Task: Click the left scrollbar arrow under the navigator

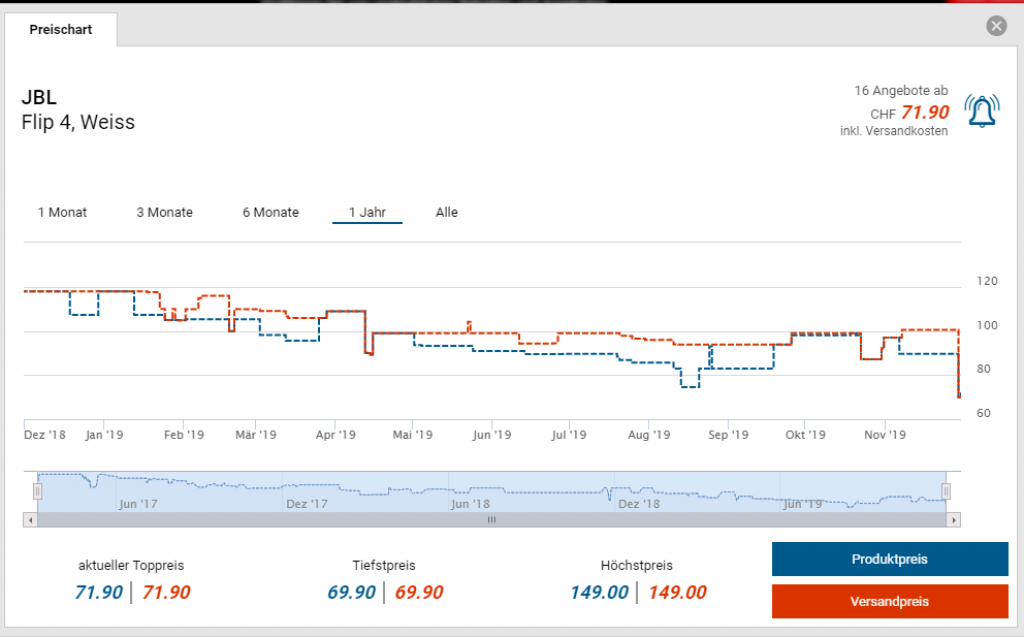Action: (x=29, y=520)
